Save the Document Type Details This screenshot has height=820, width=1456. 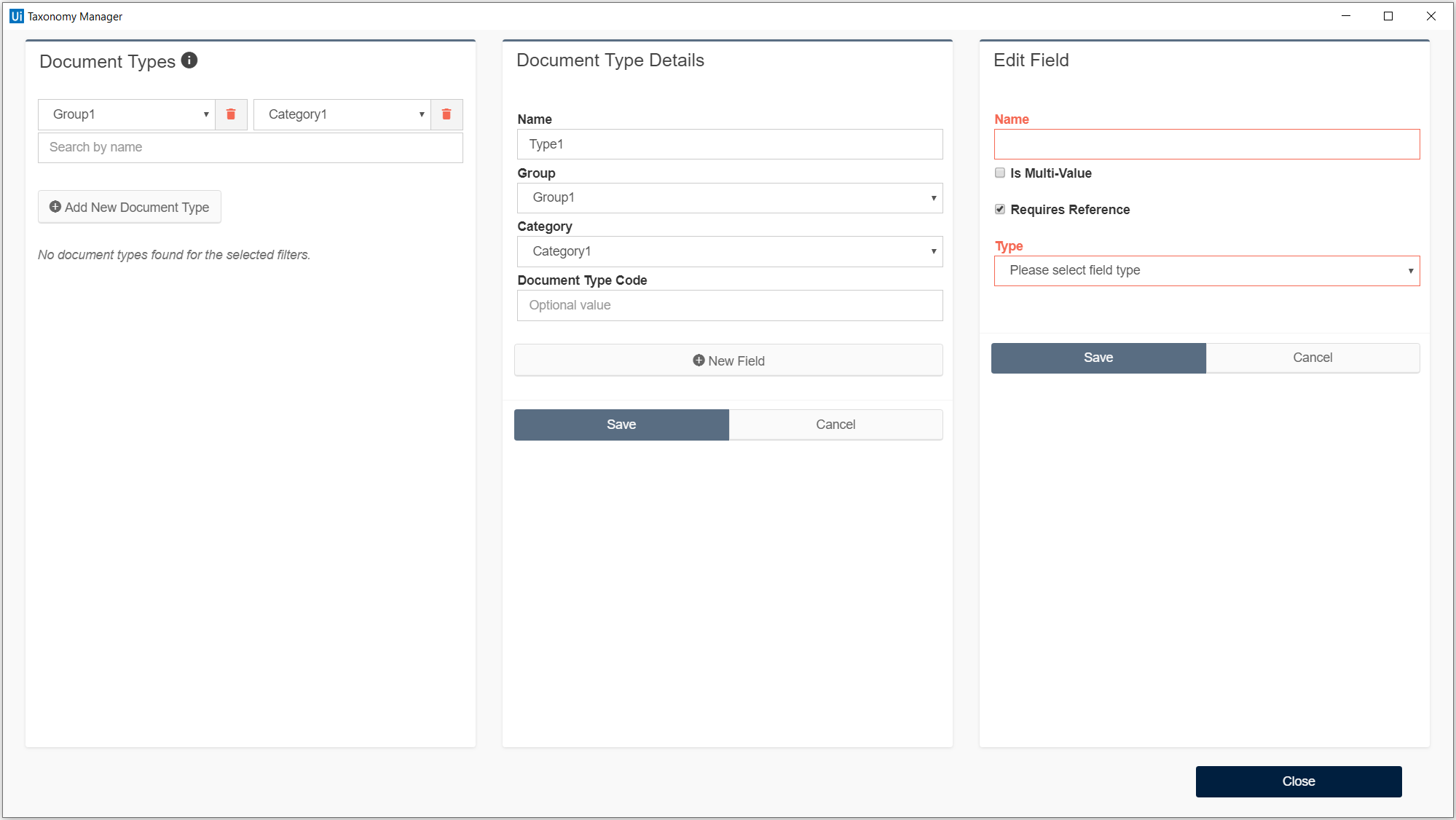coord(621,425)
